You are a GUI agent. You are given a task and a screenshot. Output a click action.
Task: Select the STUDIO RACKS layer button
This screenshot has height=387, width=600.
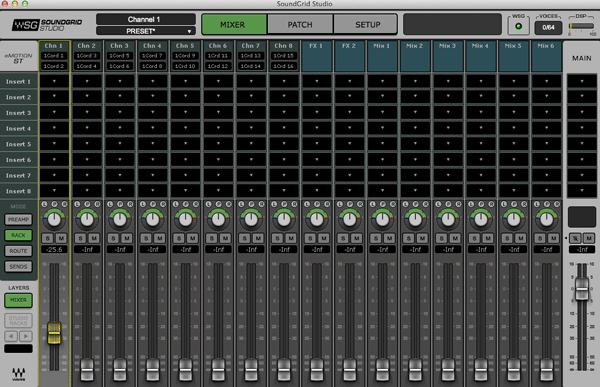click(18, 321)
